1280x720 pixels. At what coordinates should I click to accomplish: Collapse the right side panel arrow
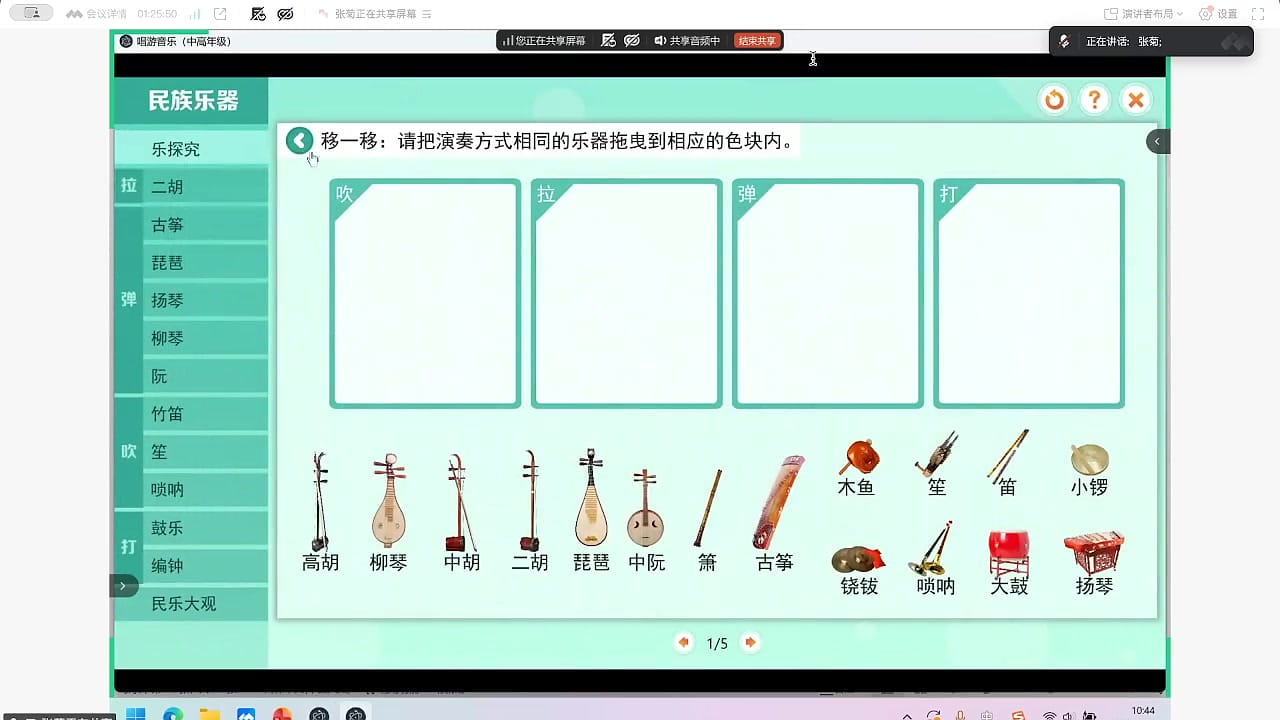1157,141
